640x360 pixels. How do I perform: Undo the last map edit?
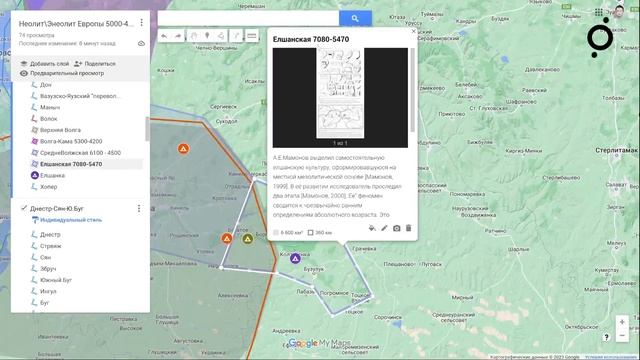coord(164,36)
